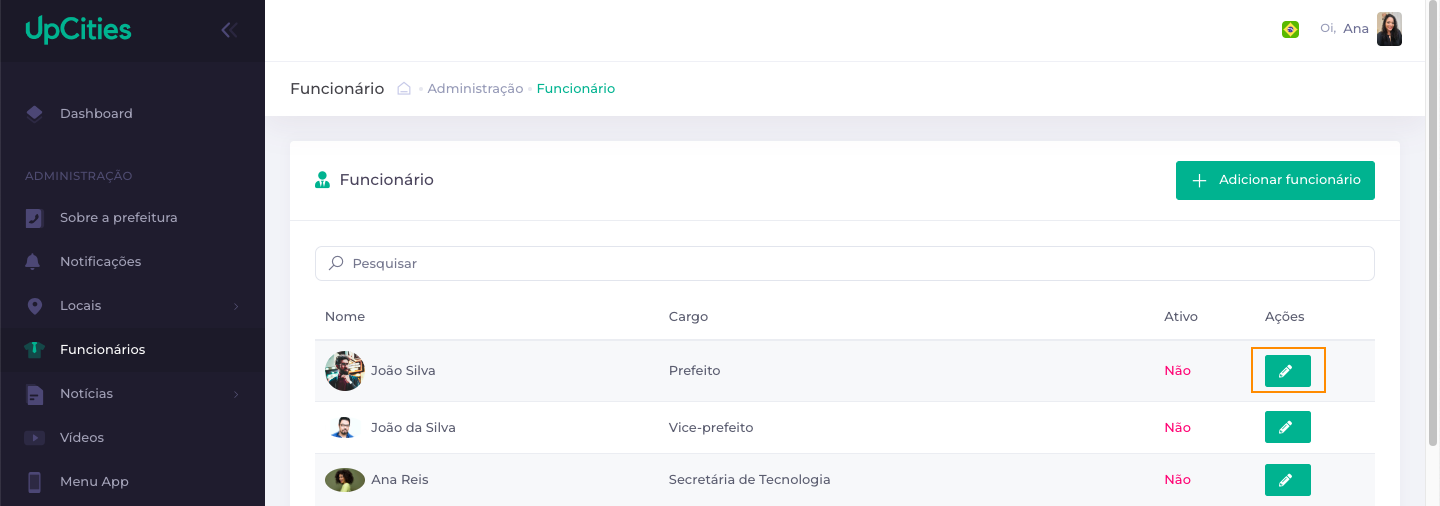The image size is (1440, 506).
Task: Click the Locais map pin icon
Action: pyautogui.click(x=34, y=306)
